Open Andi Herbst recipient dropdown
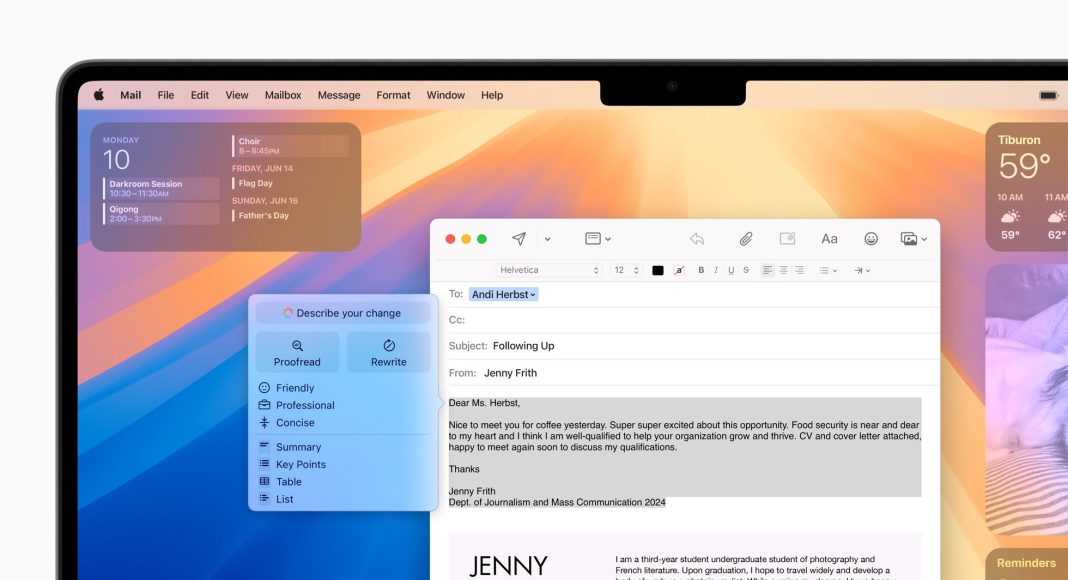 point(503,294)
